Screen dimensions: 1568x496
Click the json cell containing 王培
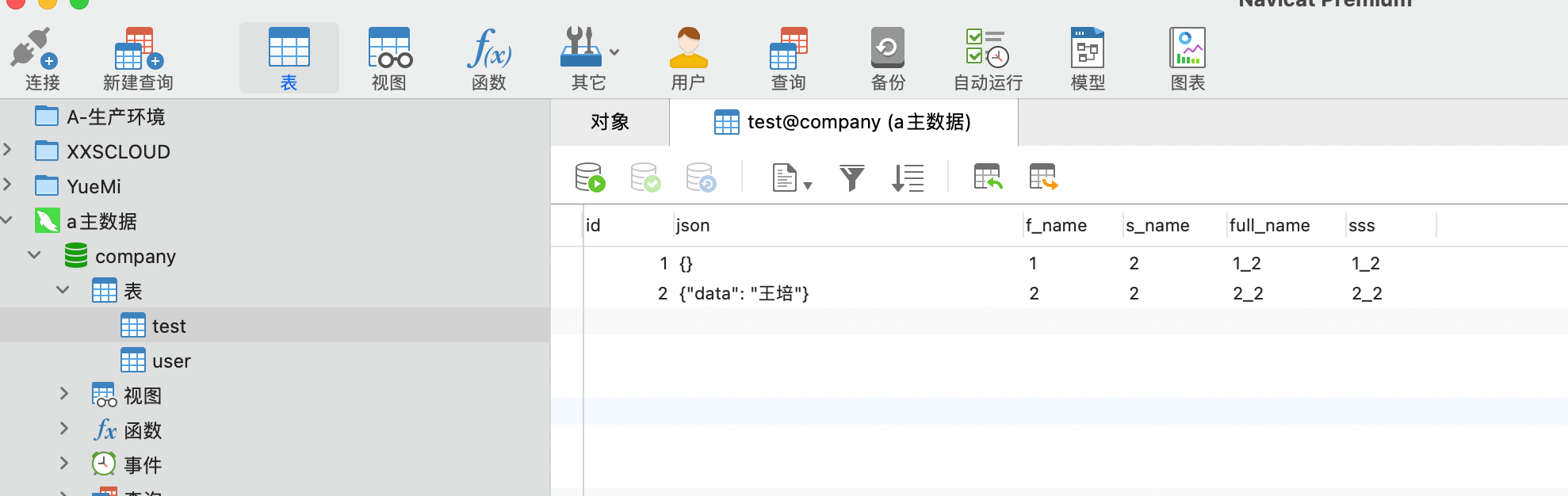click(x=744, y=294)
